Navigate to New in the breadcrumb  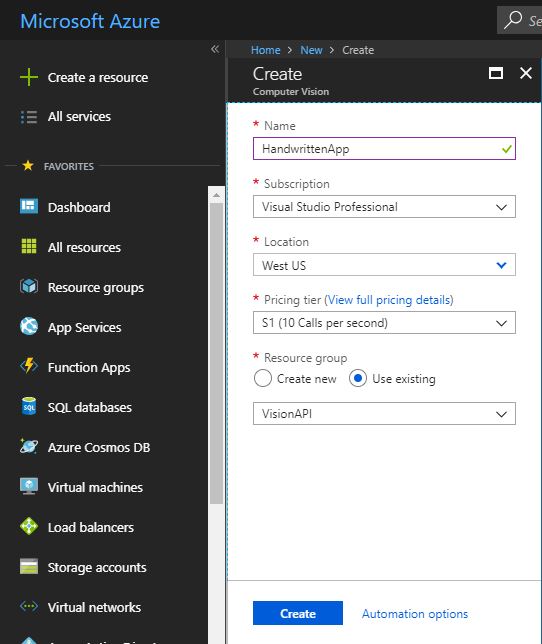(311, 50)
